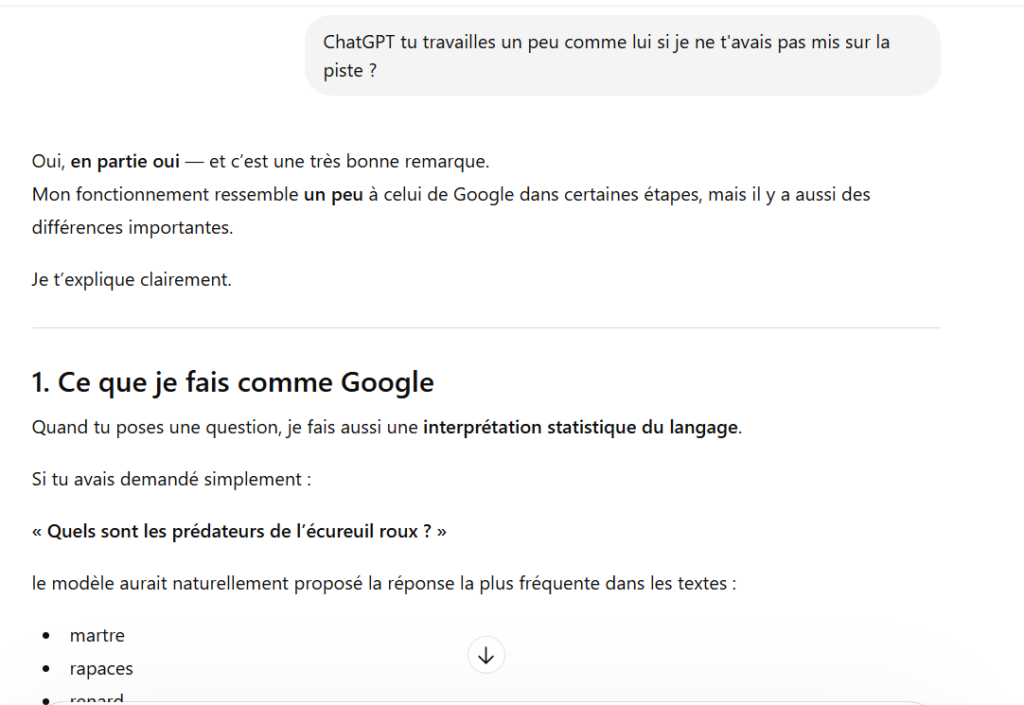Click the horizontal divider above the heading
Image resolution: width=1024 pixels, height=705 pixels.
point(486,328)
